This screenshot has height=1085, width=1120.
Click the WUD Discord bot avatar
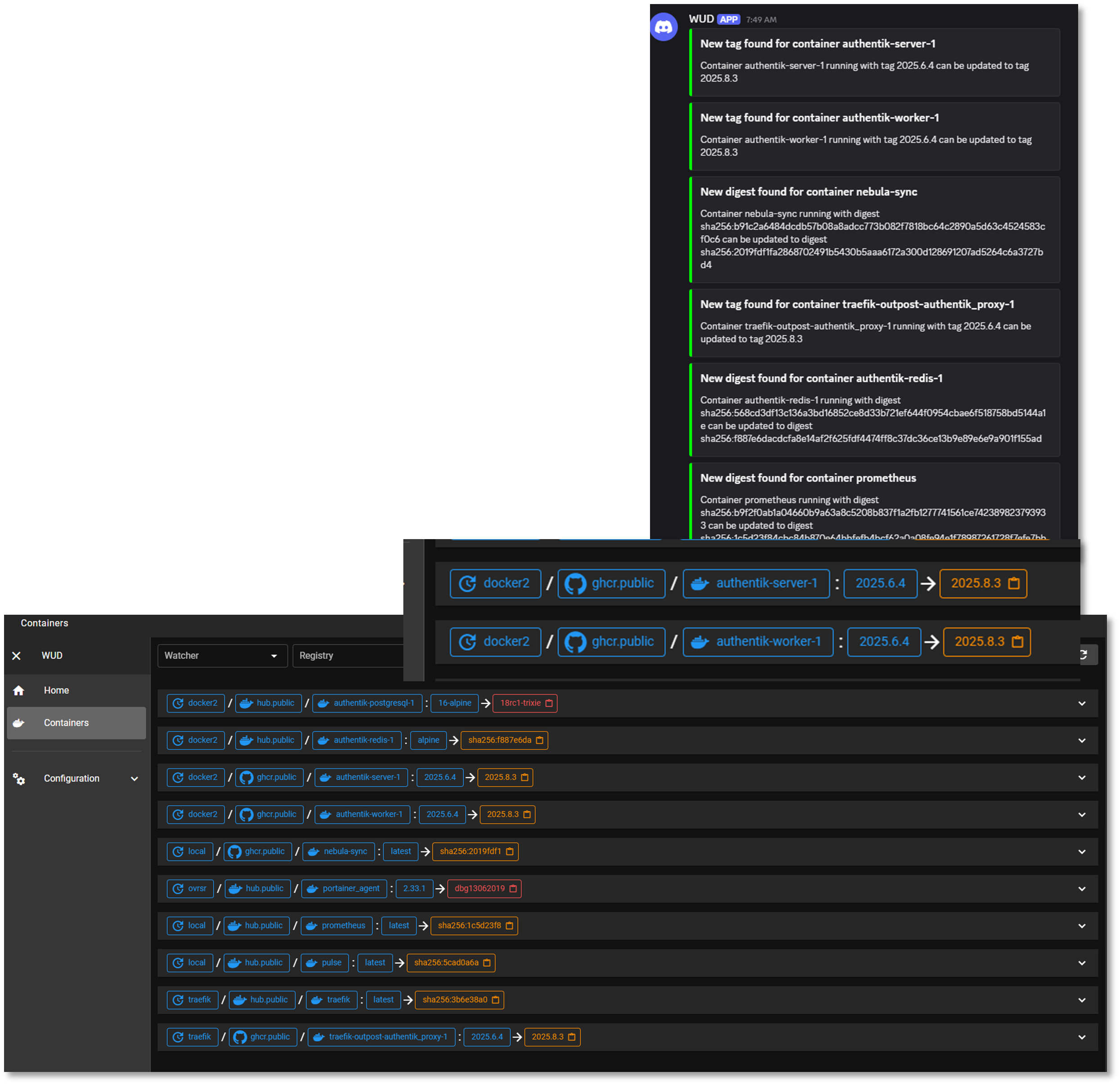(664, 26)
